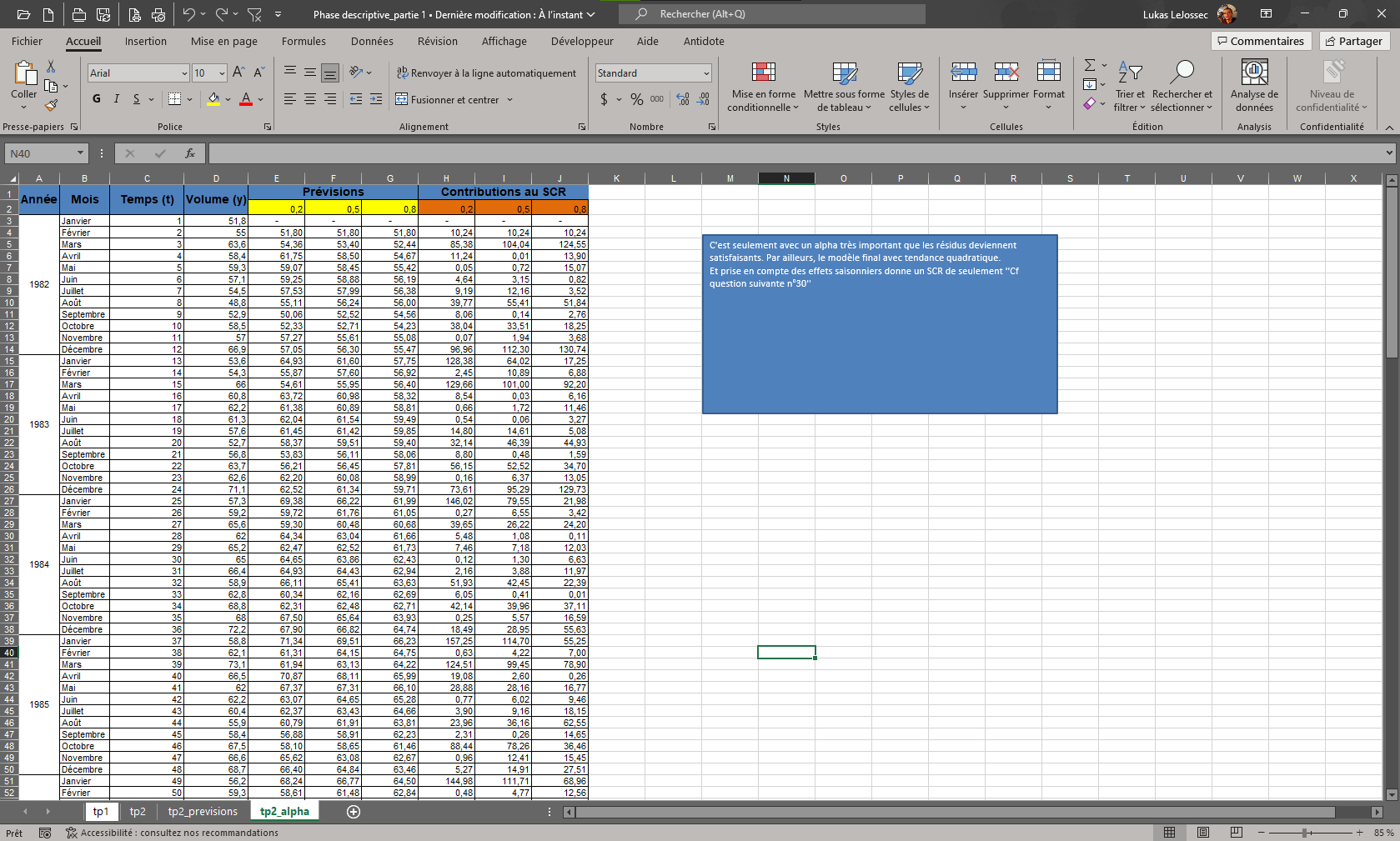
Task: Open Mise en forme conditionnelle
Action: [763, 86]
